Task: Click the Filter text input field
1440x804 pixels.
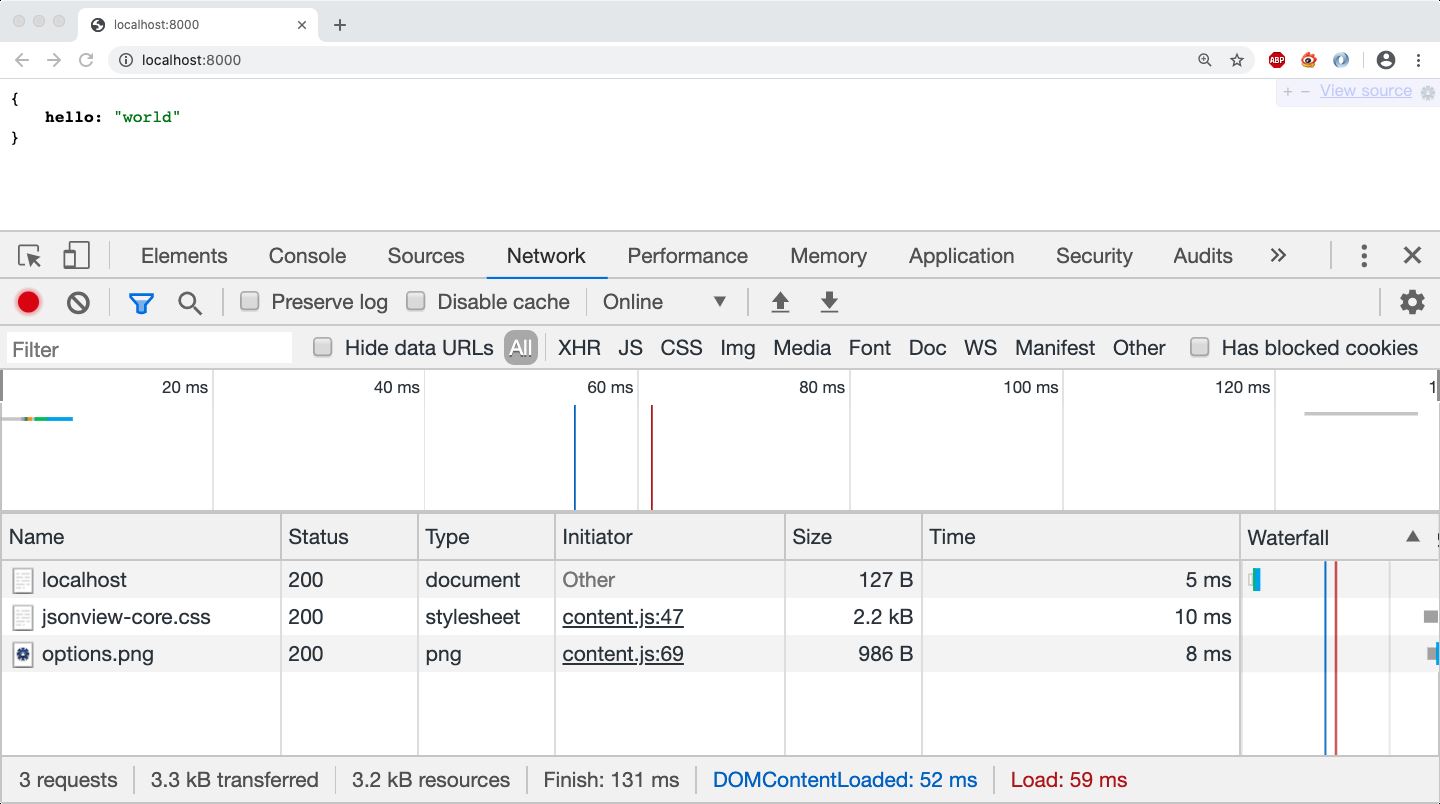Action: [150, 349]
